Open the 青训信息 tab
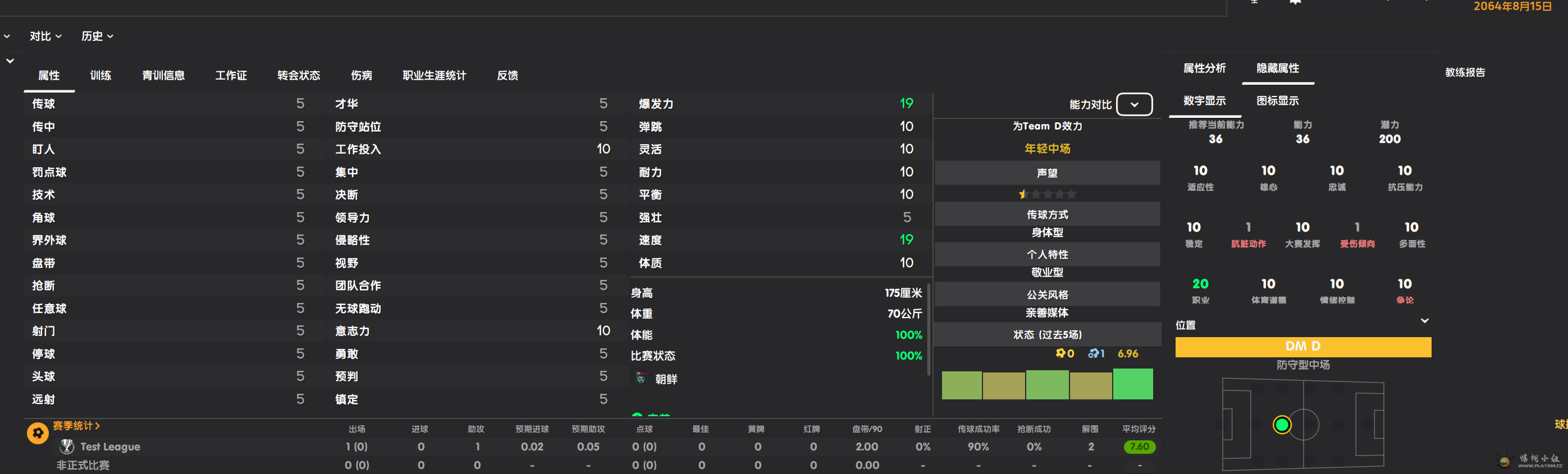The height and width of the screenshot is (474, 1568). click(163, 76)
